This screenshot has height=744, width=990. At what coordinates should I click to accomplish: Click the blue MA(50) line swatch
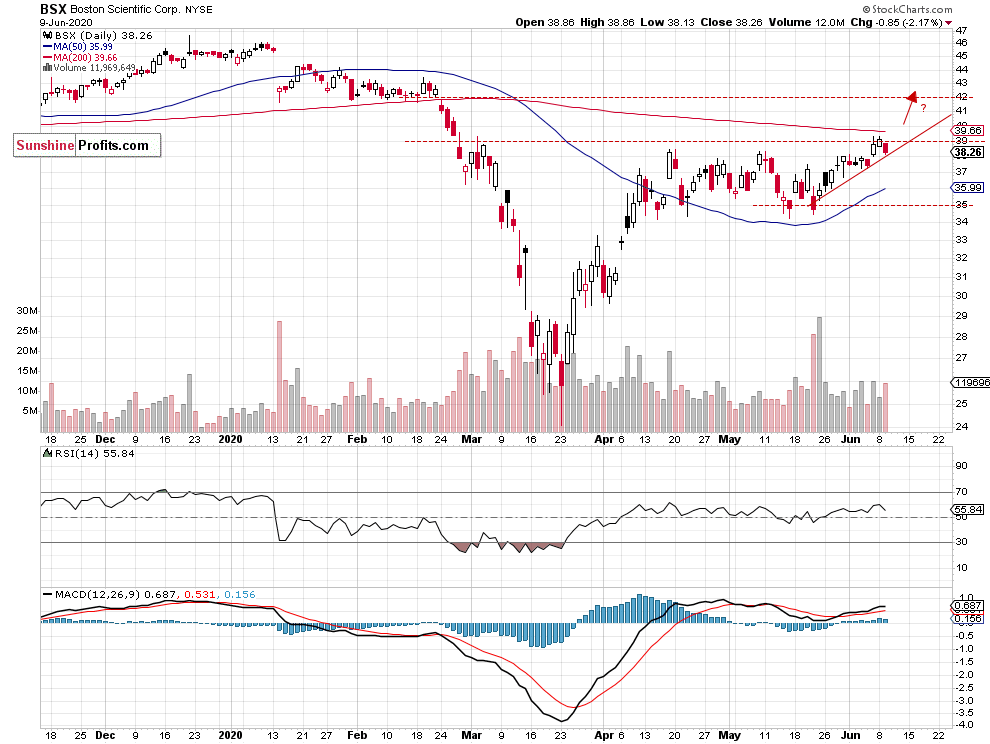tap(47, 47)
